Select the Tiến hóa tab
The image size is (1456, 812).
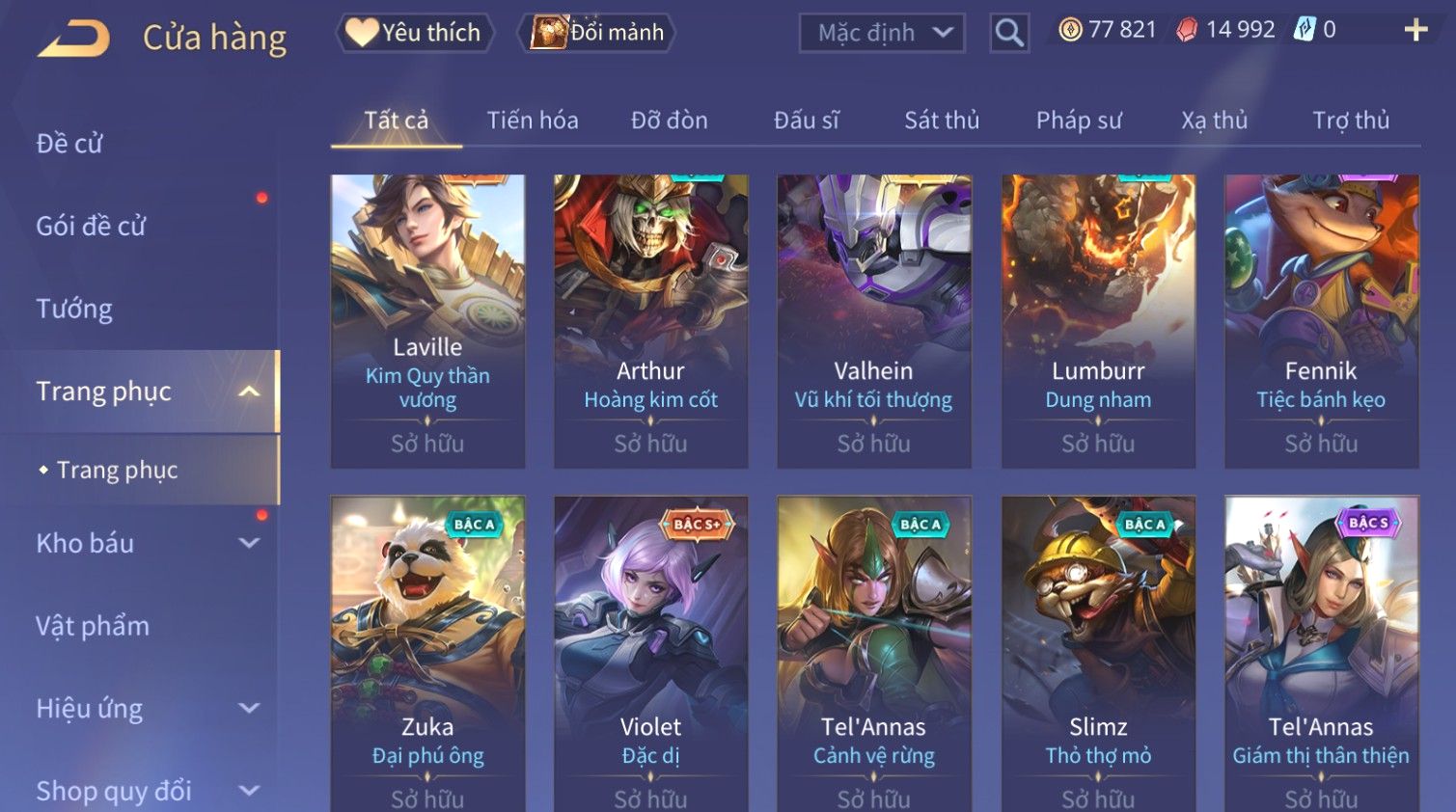[533, 121]
